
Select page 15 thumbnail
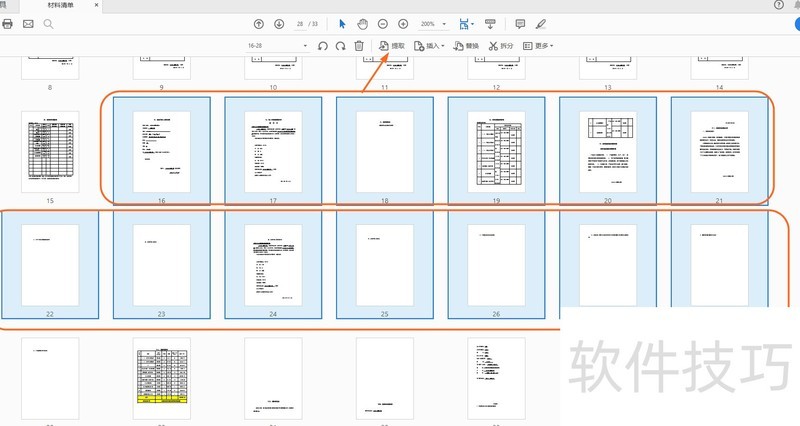50,152
